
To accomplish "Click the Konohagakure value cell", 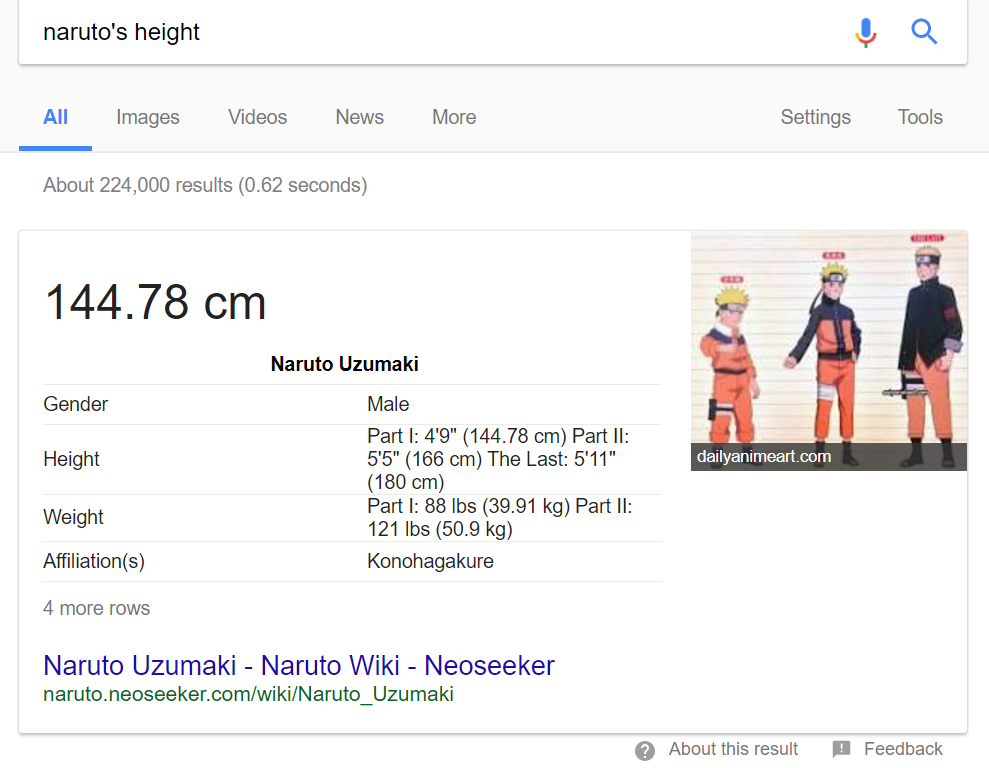I will click(x=430, y=561).
